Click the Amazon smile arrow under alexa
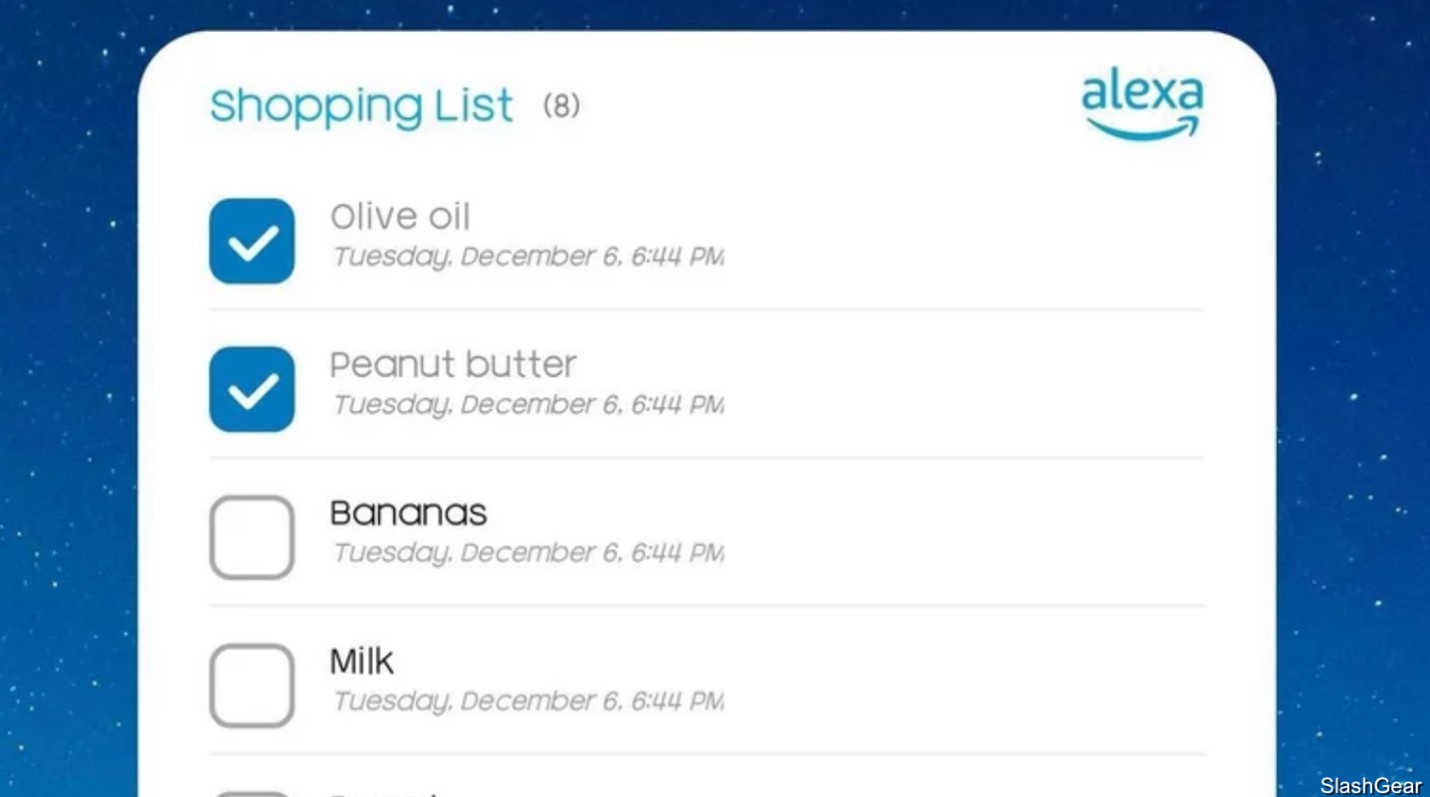 (1142, 129)
